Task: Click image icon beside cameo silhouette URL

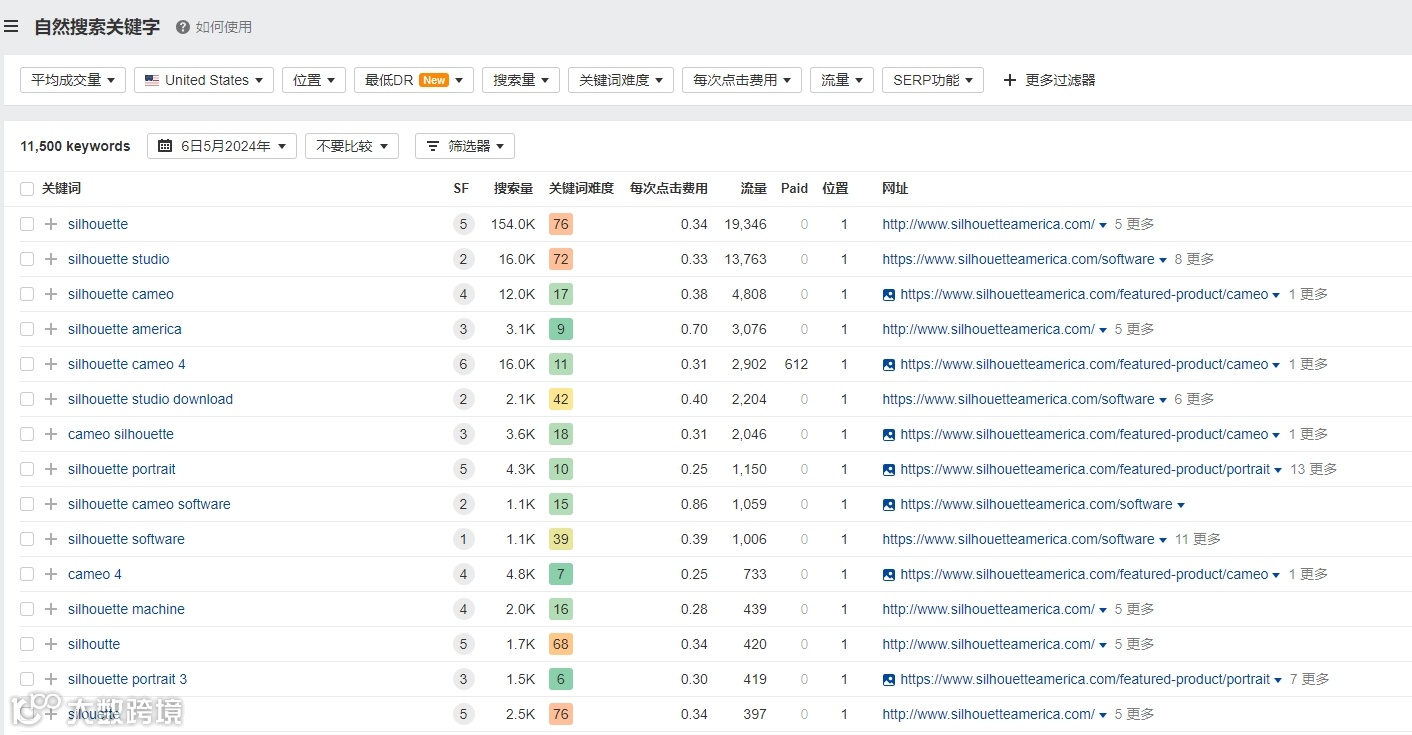Action: (889, 434)
